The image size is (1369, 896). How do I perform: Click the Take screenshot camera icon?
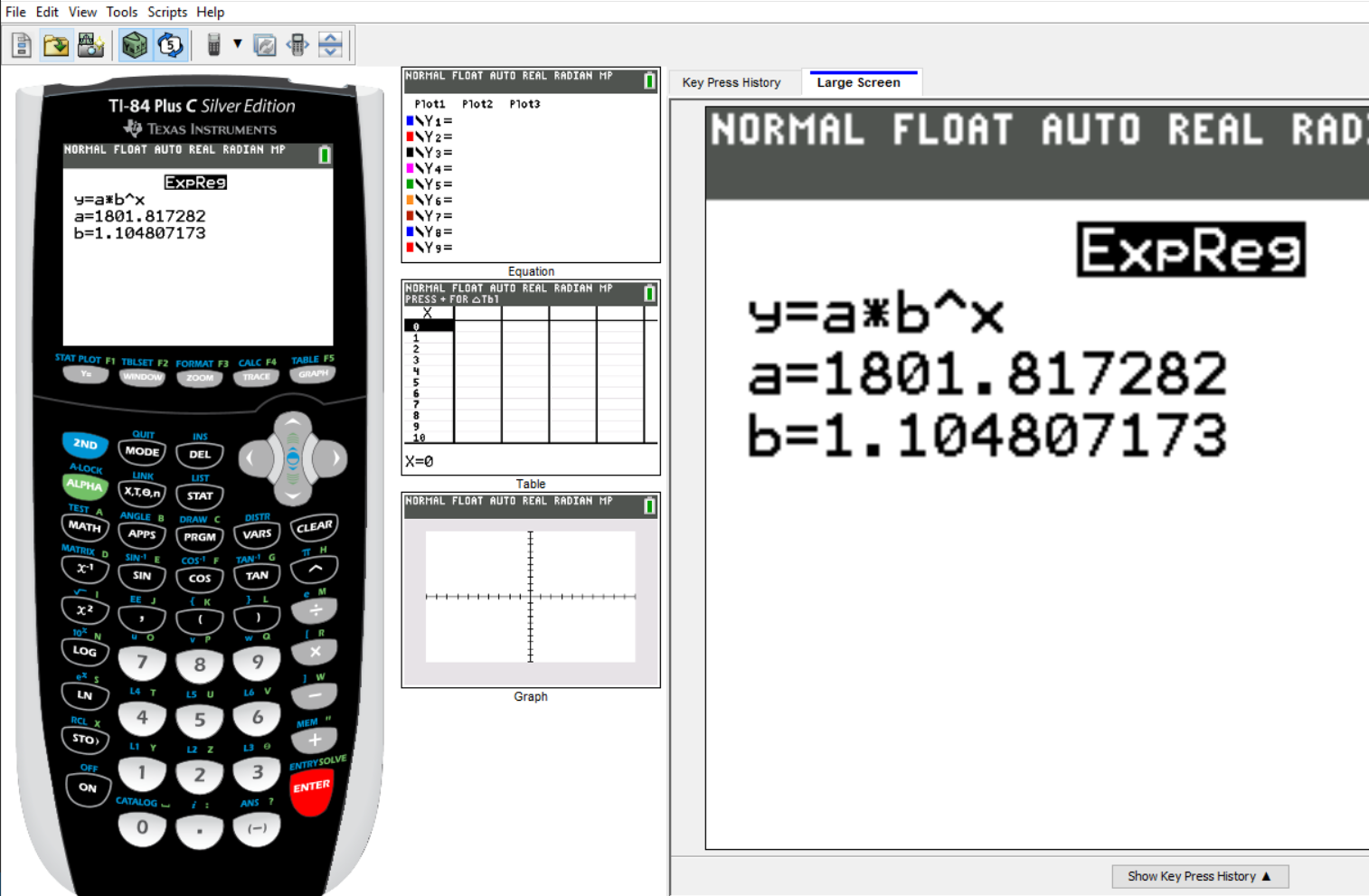(x=90, y=44)
